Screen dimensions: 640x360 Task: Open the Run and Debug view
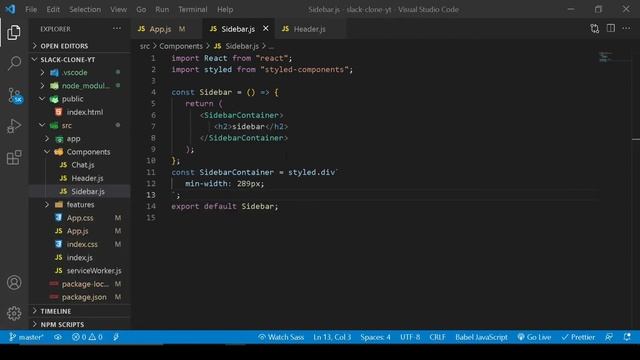(14, 126)
